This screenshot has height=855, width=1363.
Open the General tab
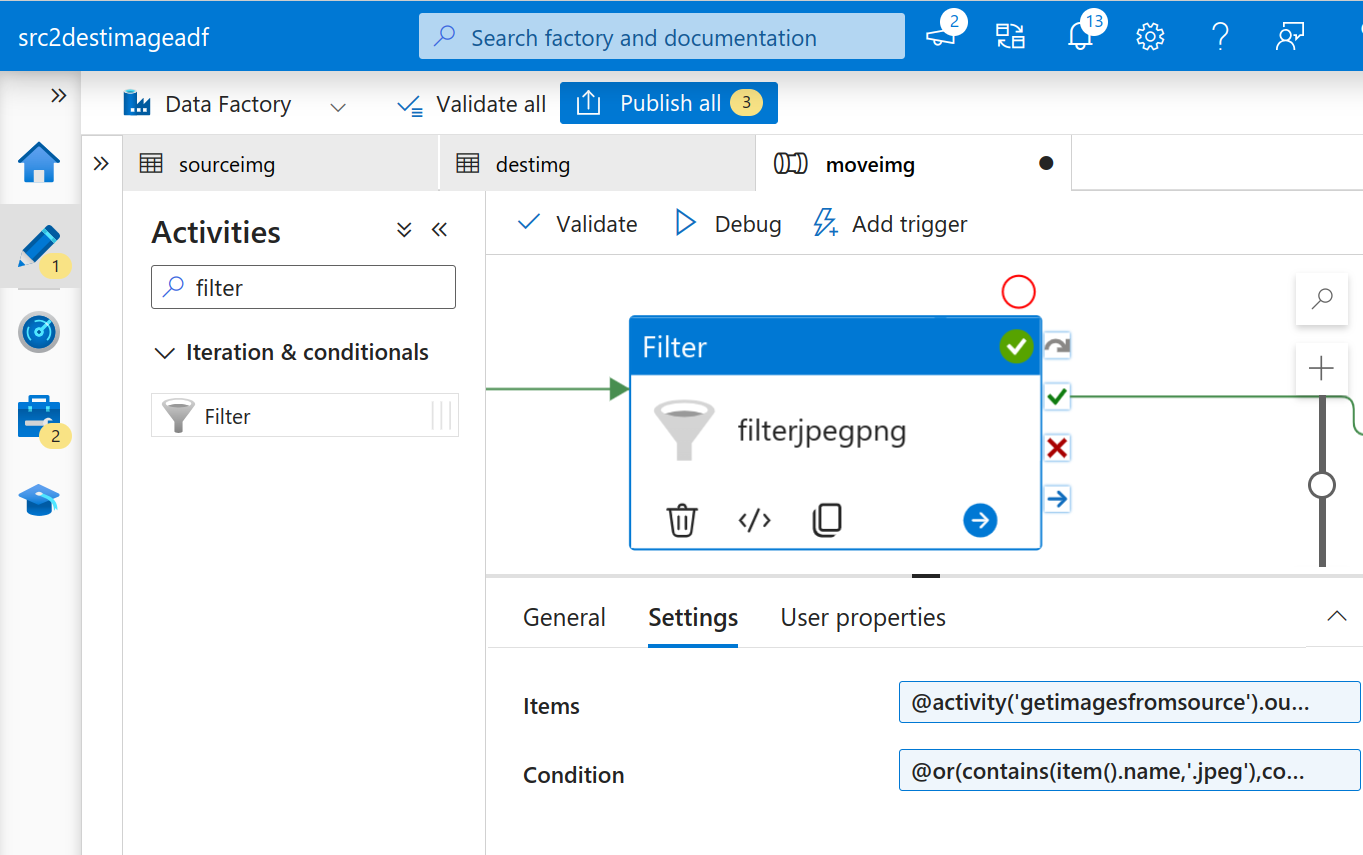point(564,617)
